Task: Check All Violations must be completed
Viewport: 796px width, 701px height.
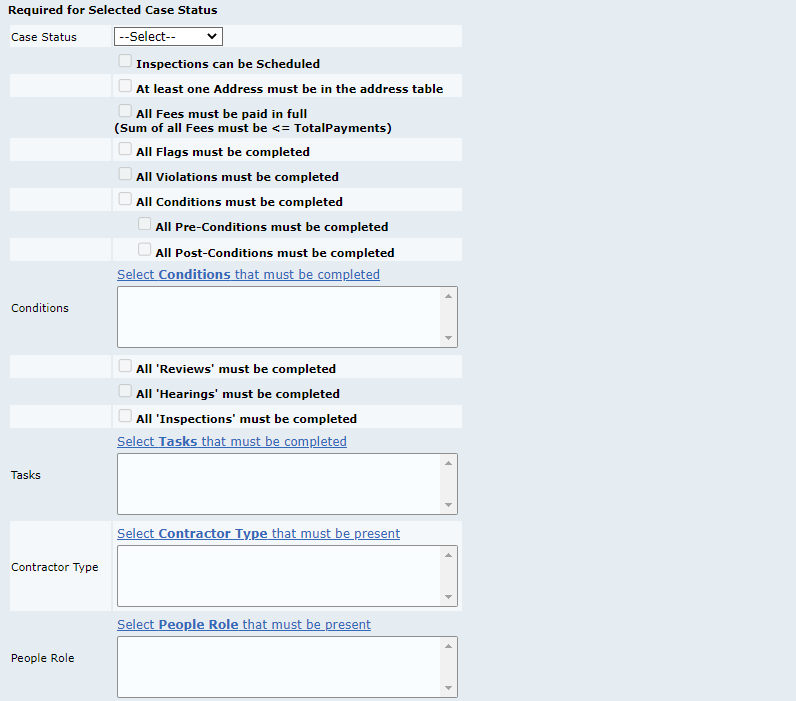Action: coord(125,174)
